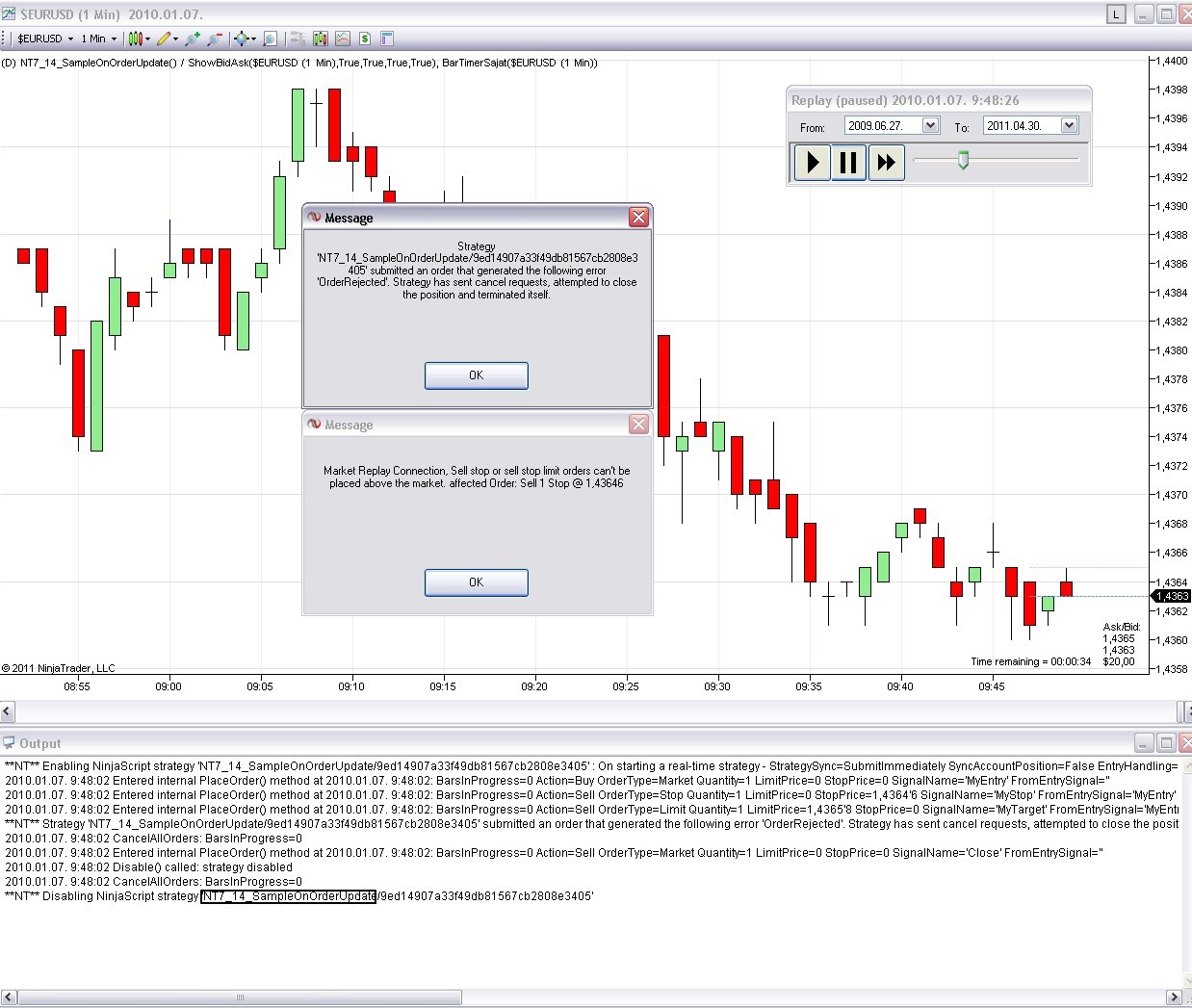Select the pencil drawing tools icon
Viewport: 1192px width, 1008px height.
[164, 39]
